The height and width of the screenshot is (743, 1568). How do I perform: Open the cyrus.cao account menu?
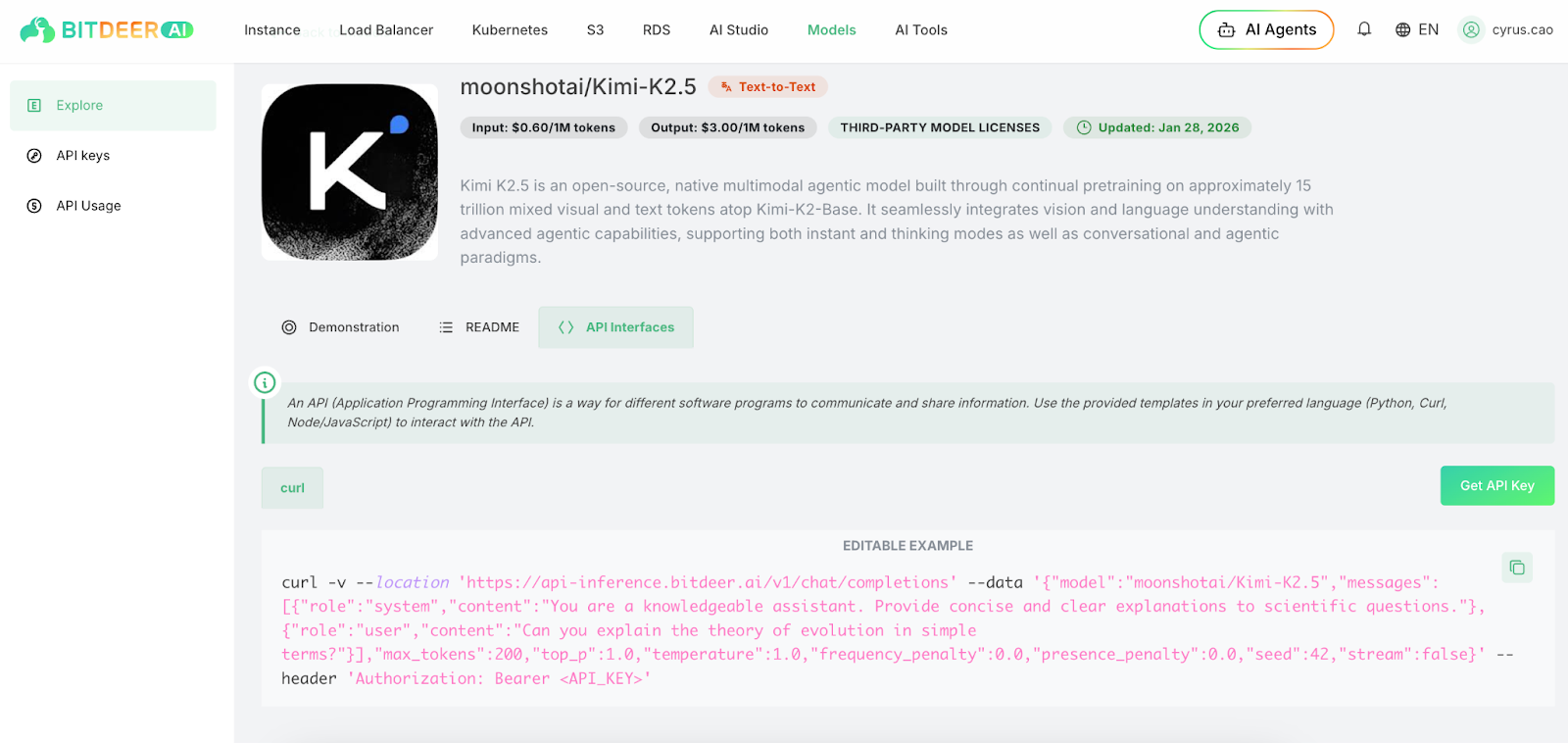pyautogui.click(x=1521, y=30)
